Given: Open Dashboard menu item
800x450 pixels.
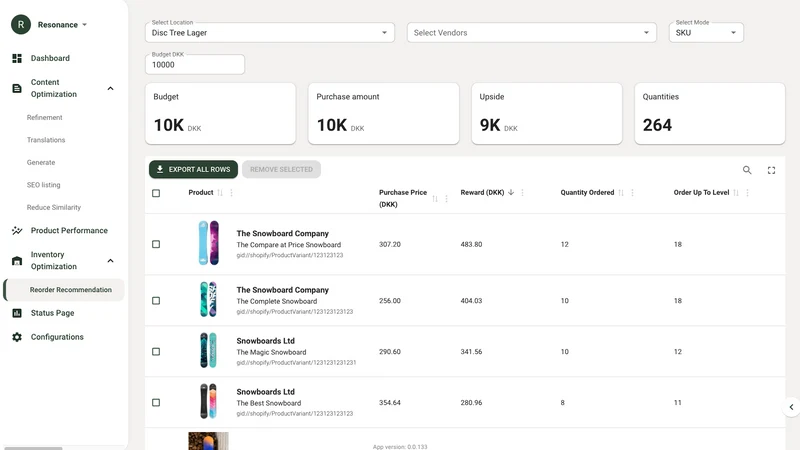Looking at the screenshot, I should click(50, 58).
